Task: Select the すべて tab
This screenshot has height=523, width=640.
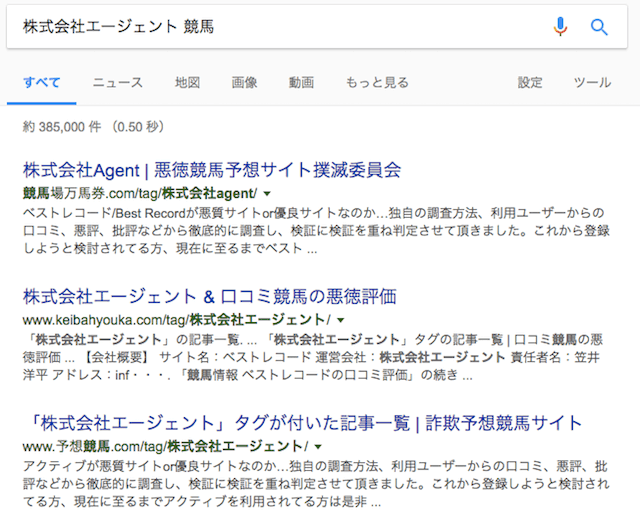Action: (42, 82)
